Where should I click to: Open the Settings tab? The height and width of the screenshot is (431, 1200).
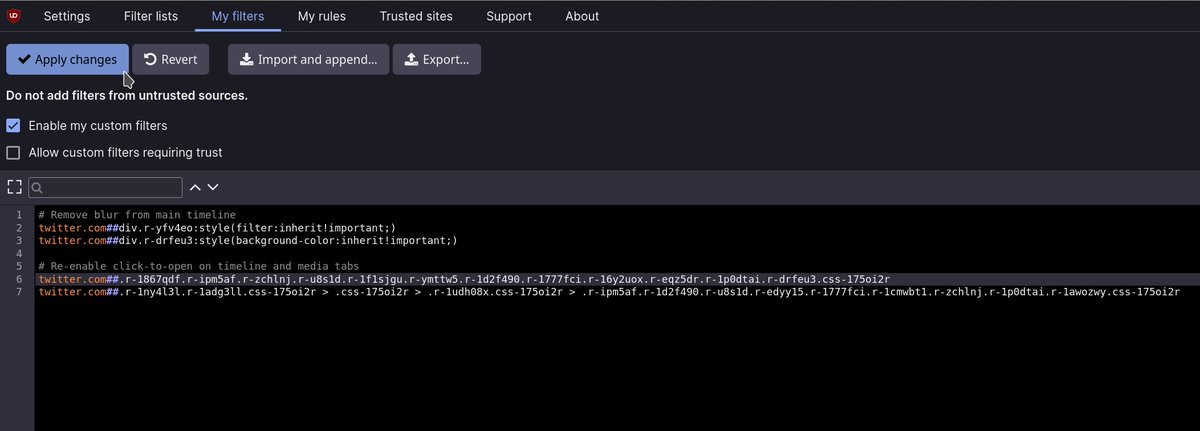67,16
